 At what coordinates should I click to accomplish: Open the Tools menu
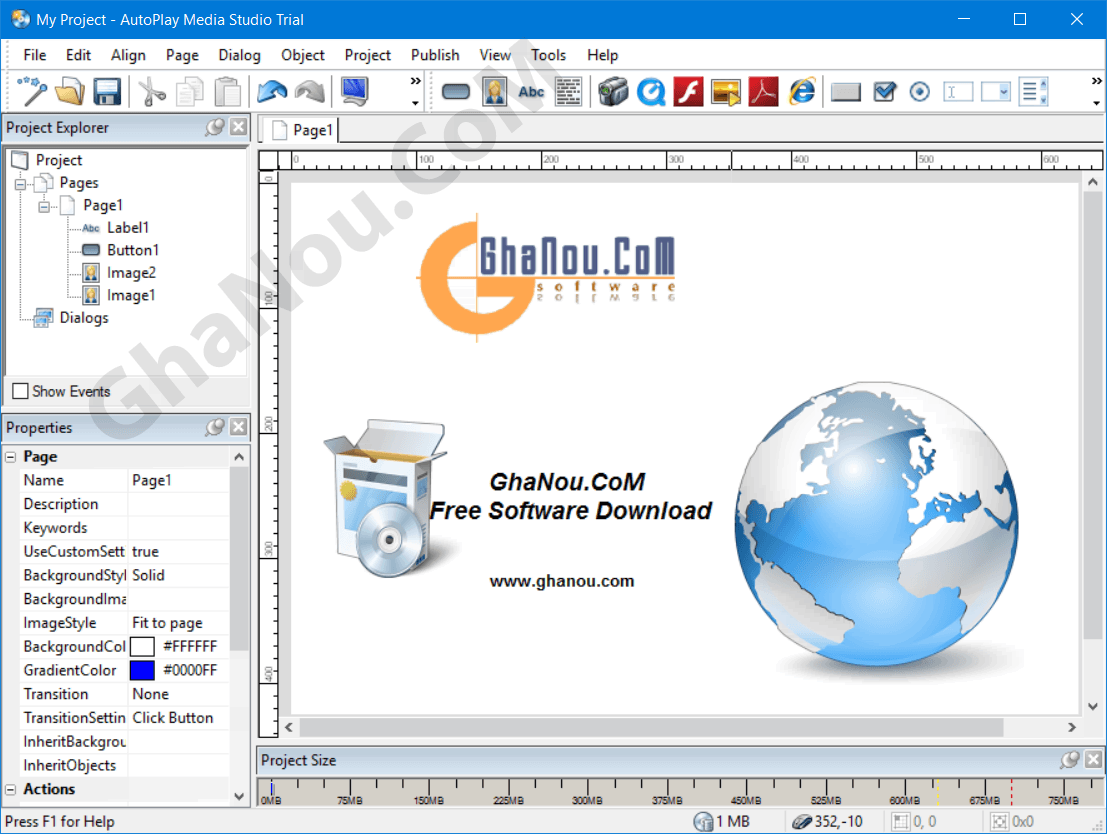(549, 55)
